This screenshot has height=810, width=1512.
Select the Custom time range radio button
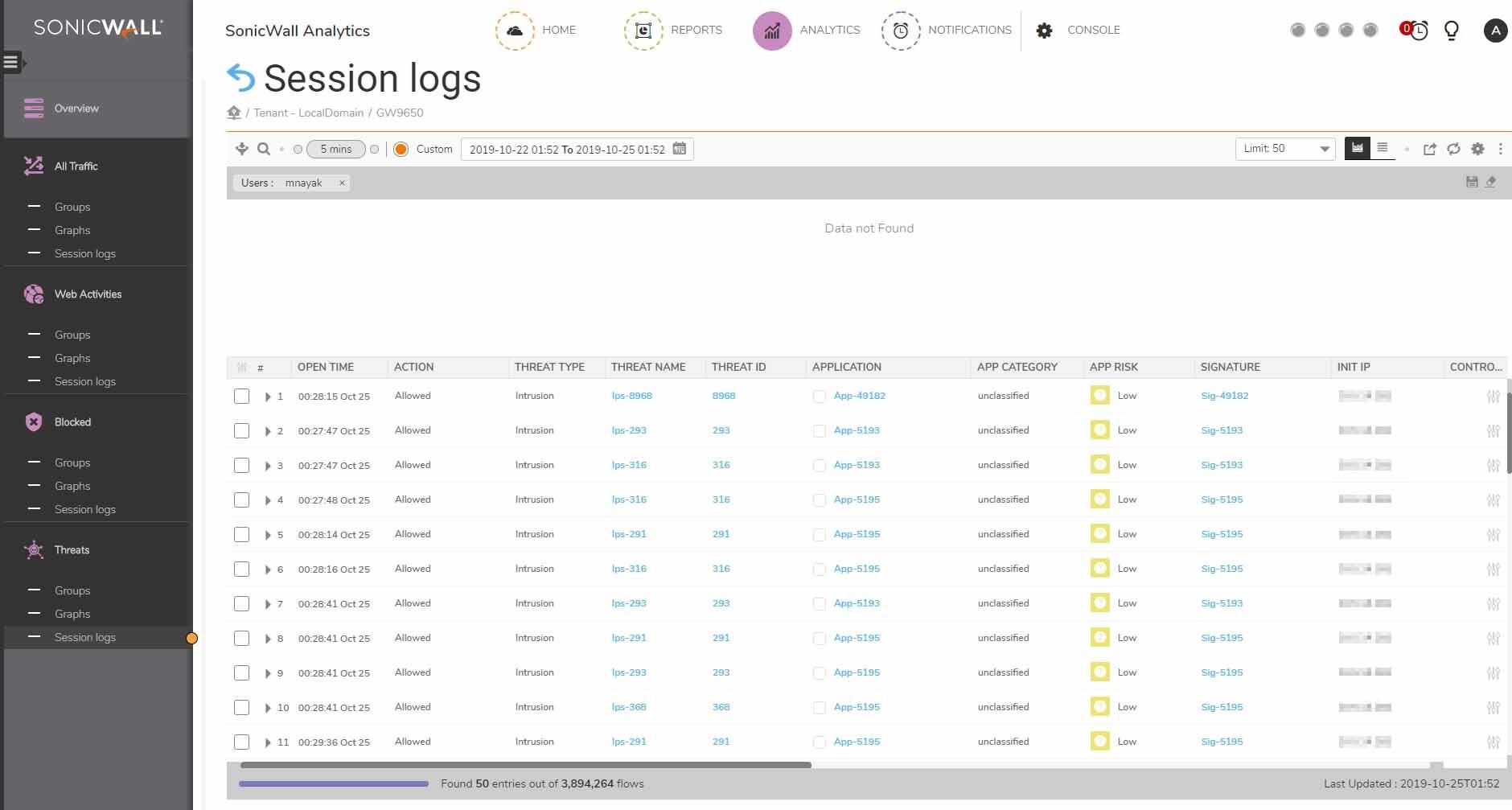tap(401, 149)
